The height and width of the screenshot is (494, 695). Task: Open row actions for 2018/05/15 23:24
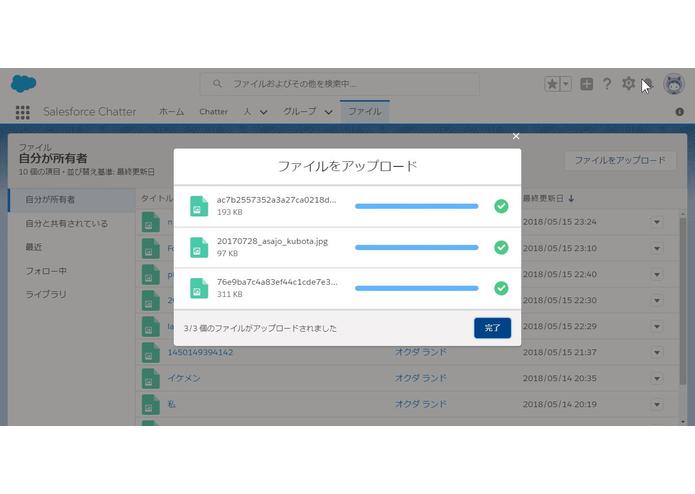[657, 222]
